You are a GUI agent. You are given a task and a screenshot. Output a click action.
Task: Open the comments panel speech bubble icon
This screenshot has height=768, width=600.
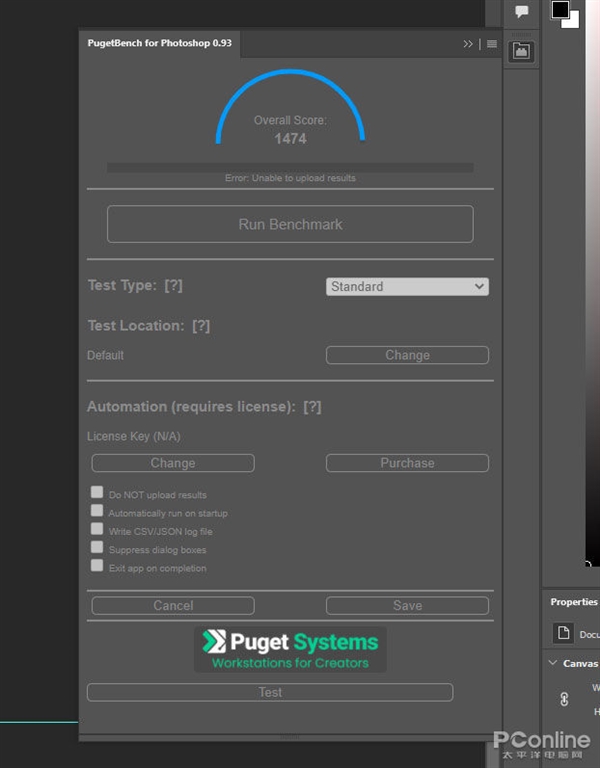[x=522, y=11]
